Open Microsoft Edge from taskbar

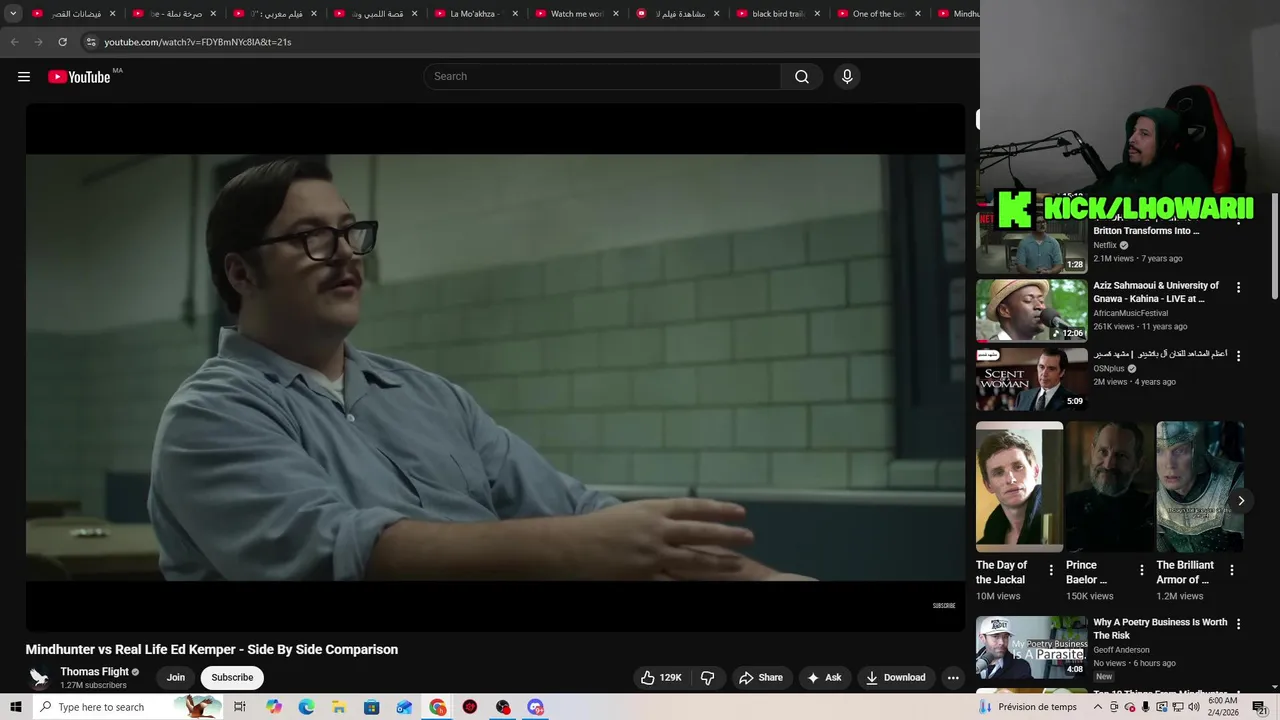pyautogui.click(x=306, y=707)
